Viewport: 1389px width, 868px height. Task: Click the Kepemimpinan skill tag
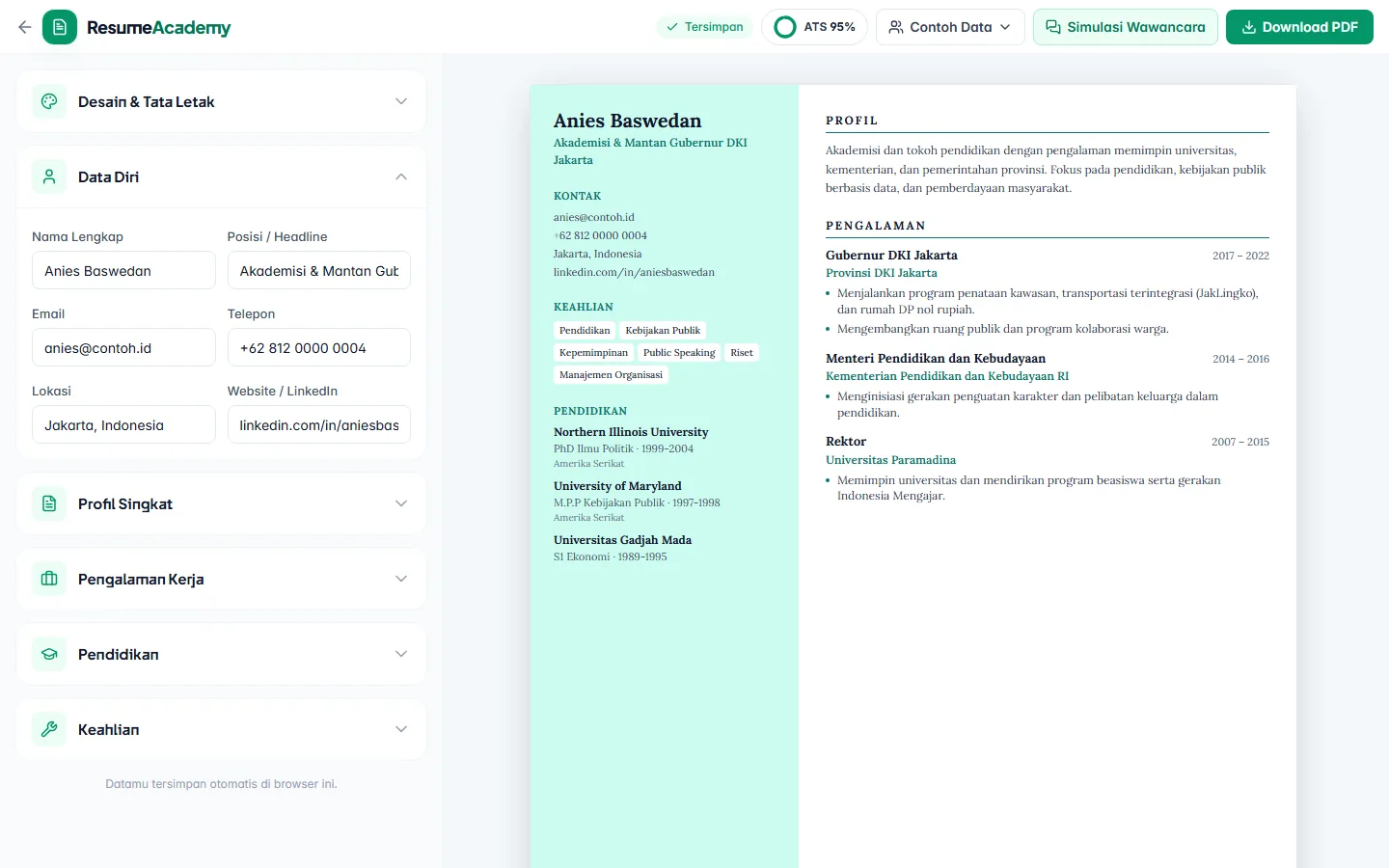point(593,352)
